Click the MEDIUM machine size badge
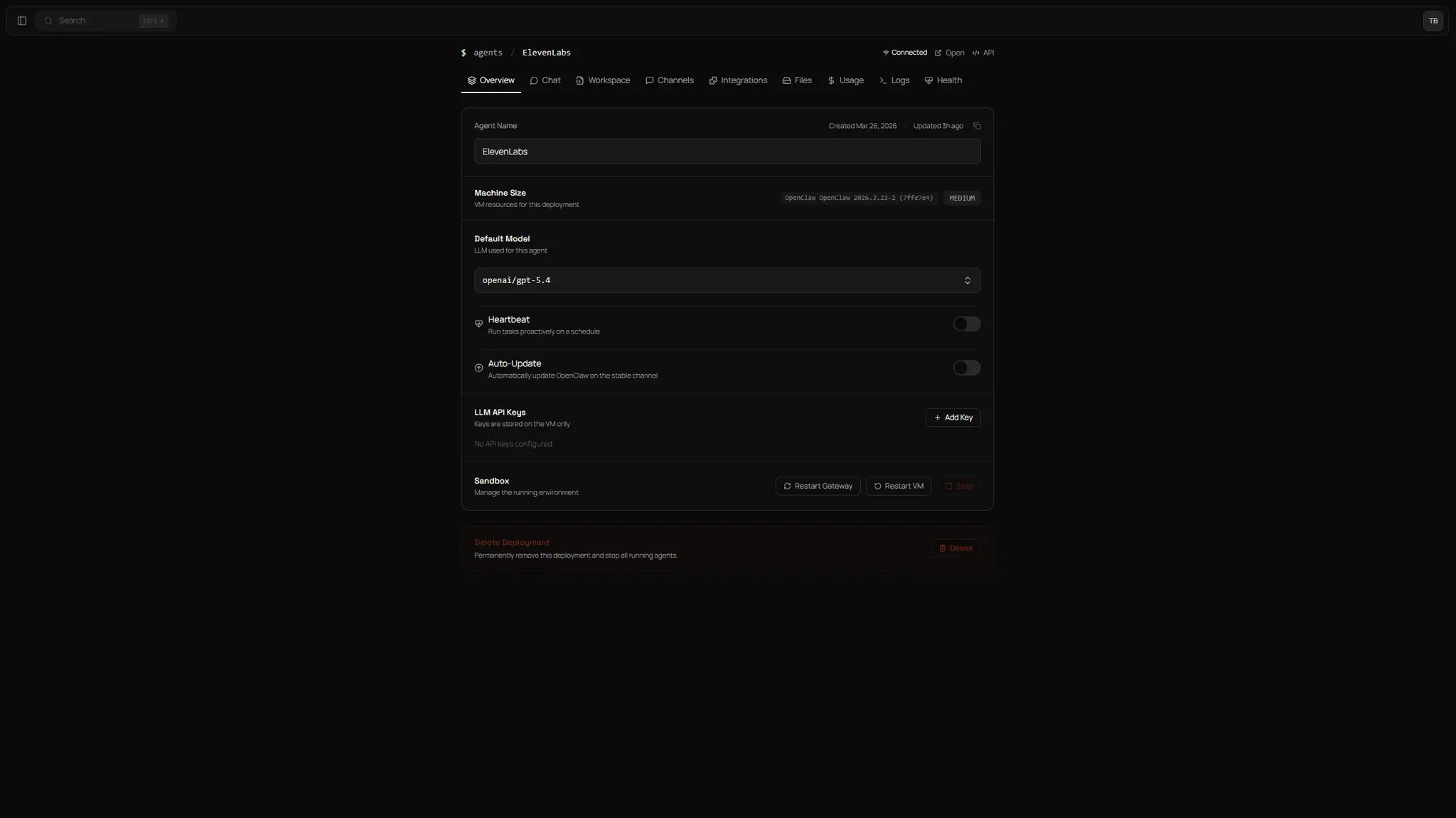This screenshot has width=1456, height=818. tap(962, 198)
